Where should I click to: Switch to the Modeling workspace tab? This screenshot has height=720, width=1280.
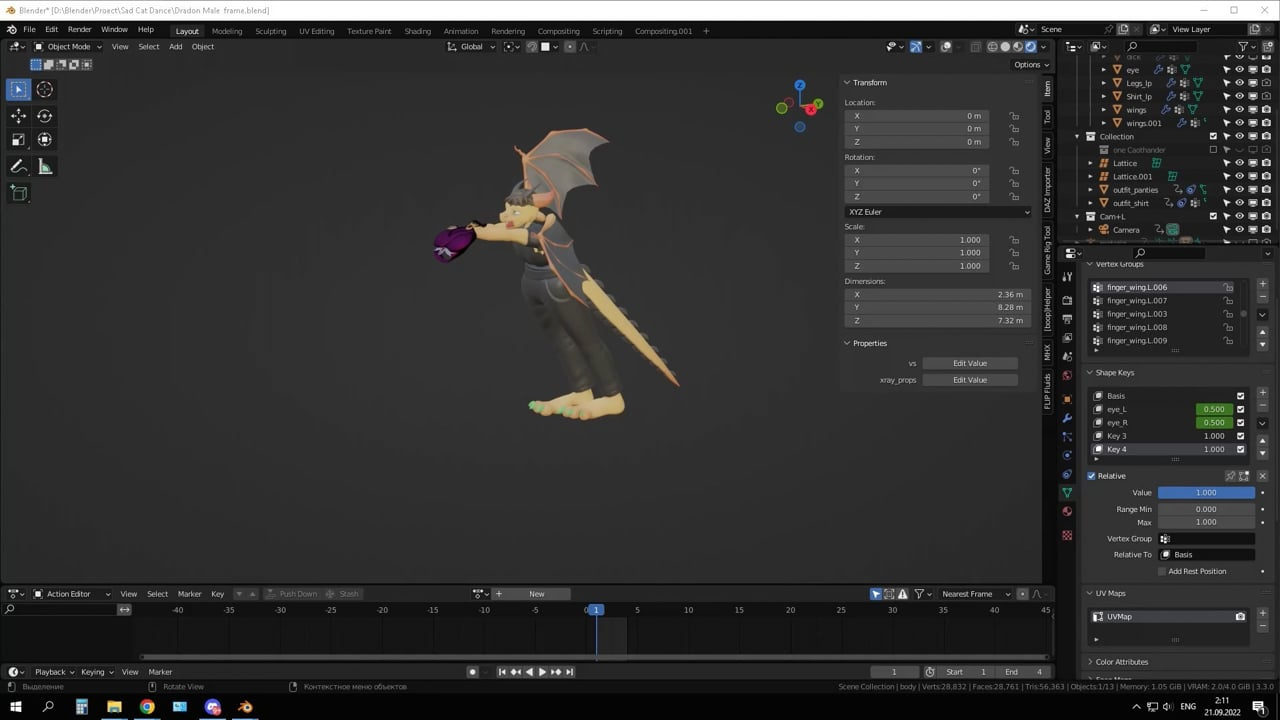pyautogui.click(x=227, y=31)
